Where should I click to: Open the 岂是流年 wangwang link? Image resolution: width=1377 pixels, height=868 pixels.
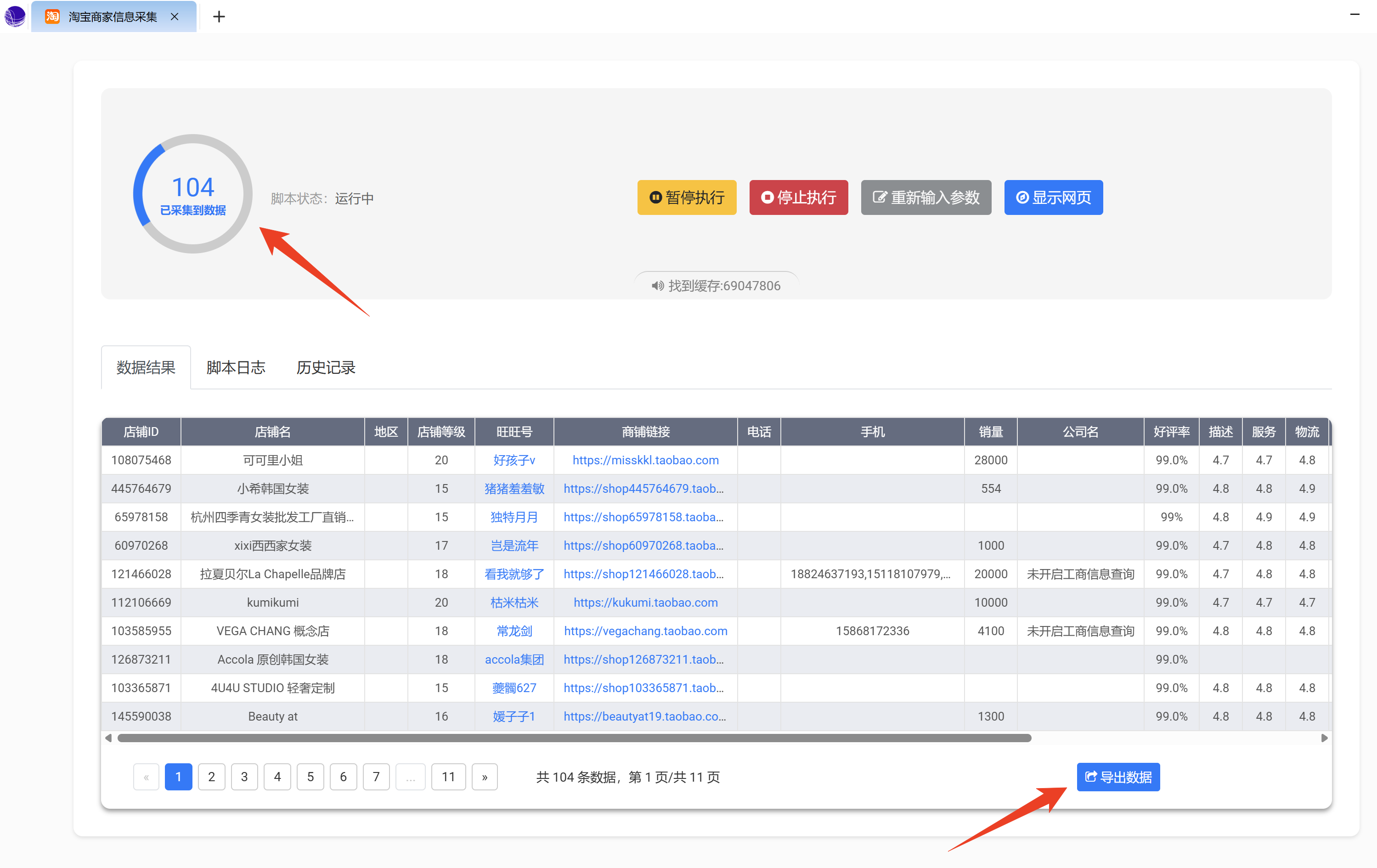click(x=514, y=546)
